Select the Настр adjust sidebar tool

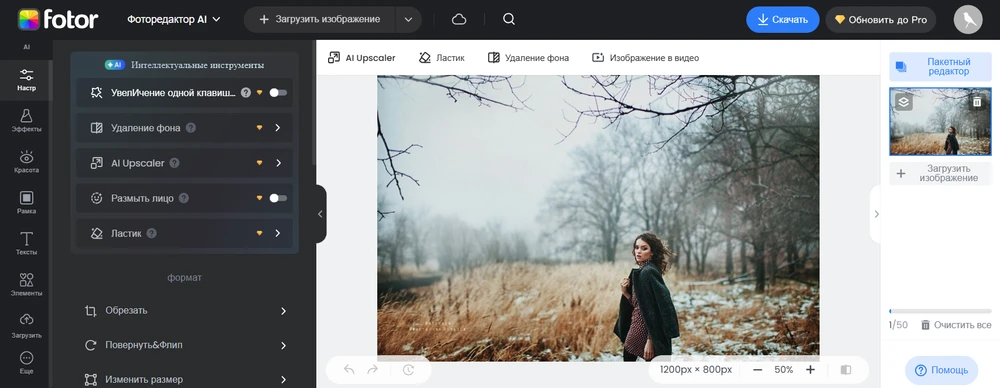tap(26, 80)
